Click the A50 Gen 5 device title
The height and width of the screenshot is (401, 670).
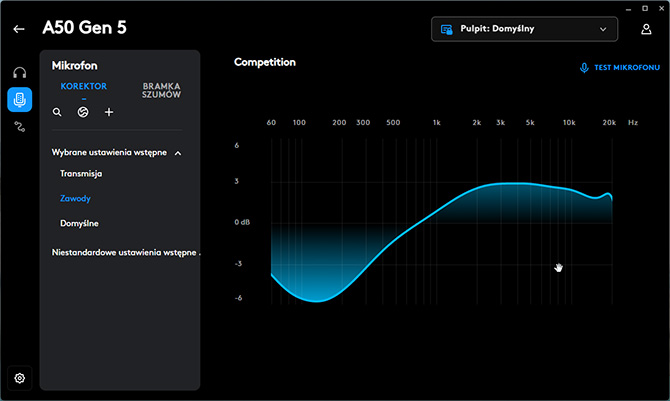point(85,28)
